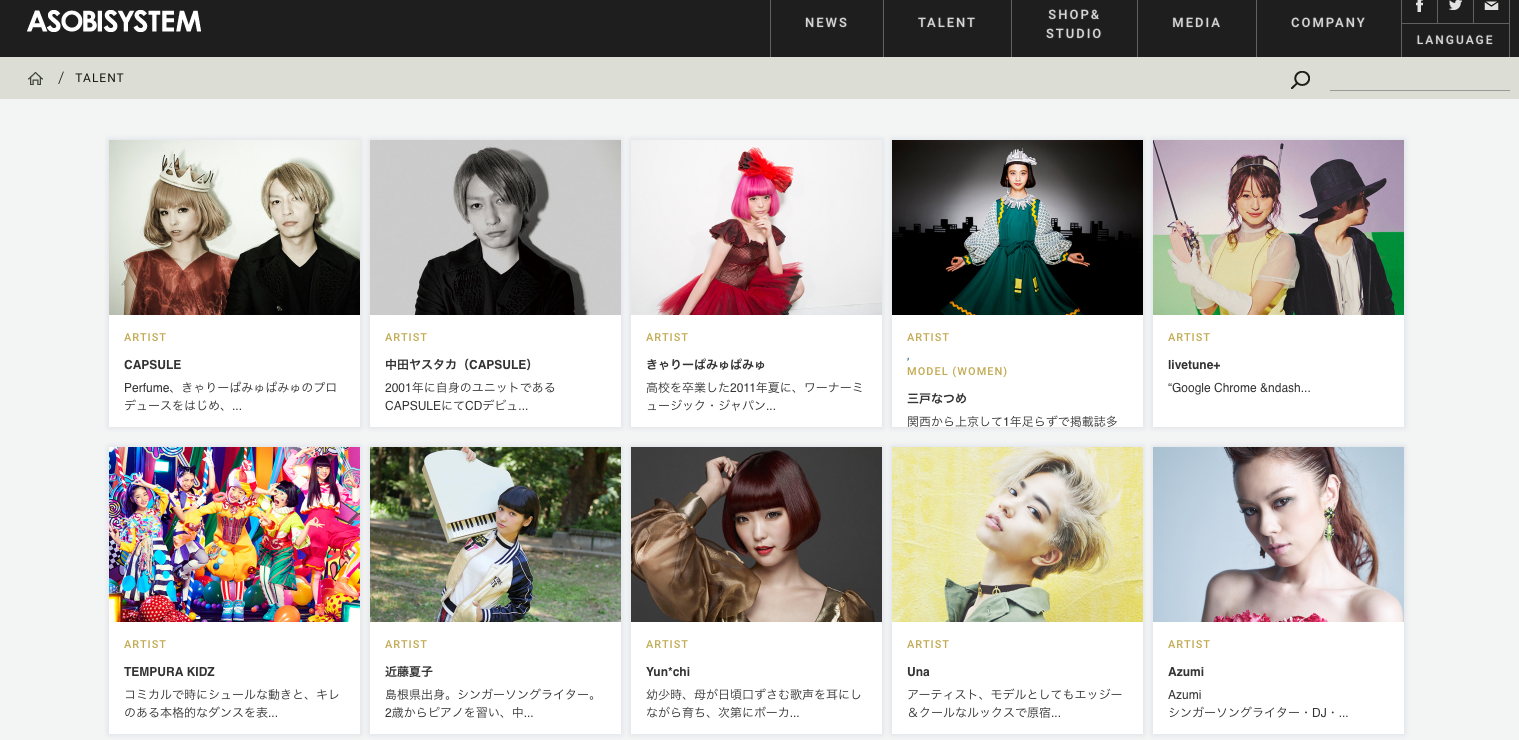Open the Azumi artist name link
The image size is (1519, 740).
[x=1186, y=672]
